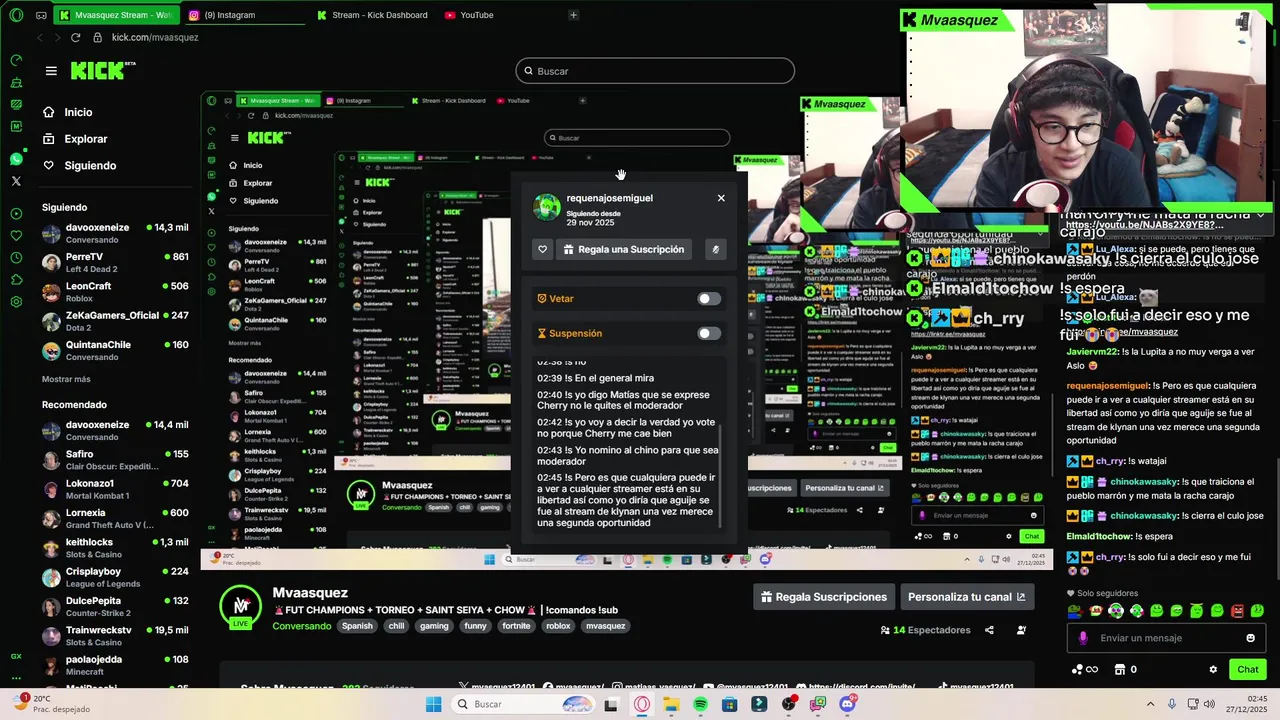Open a new browser tab with plus

click(573, 15)
